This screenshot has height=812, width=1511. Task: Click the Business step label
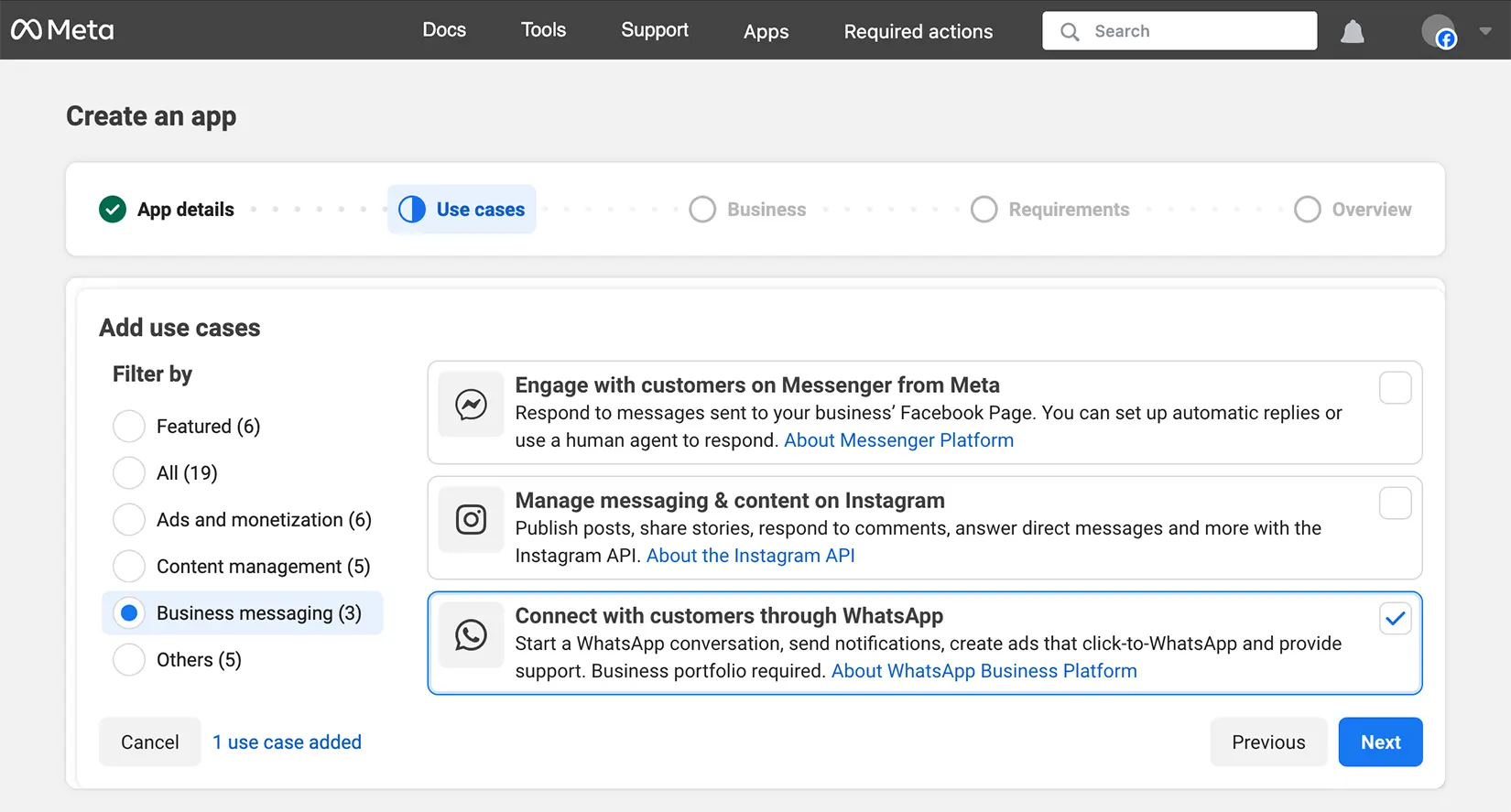[766, 210]
